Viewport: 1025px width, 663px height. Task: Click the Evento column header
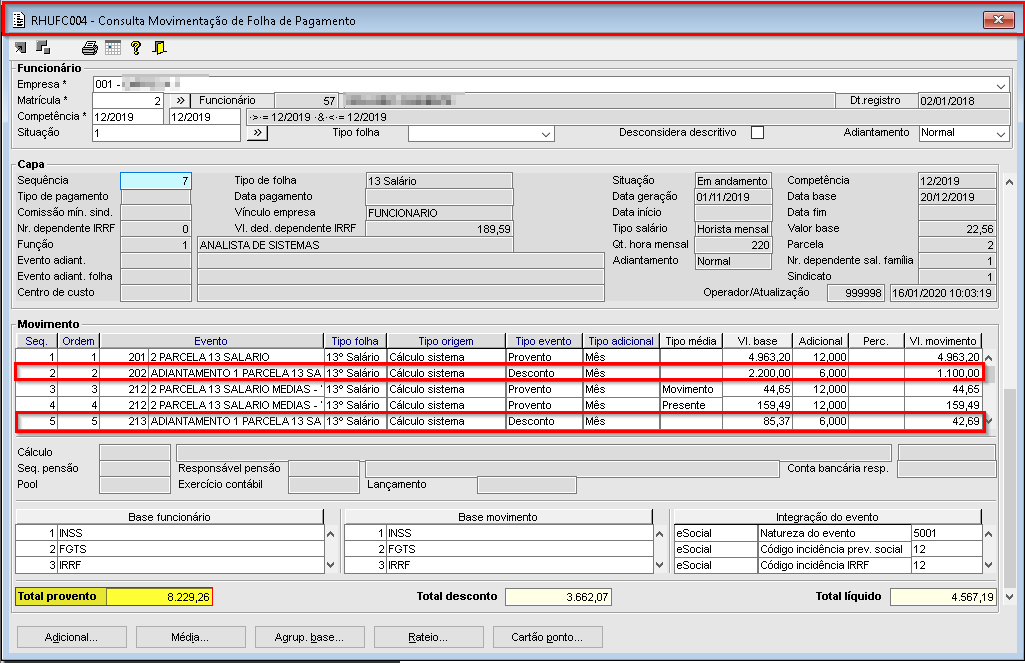tap(211, 341)
